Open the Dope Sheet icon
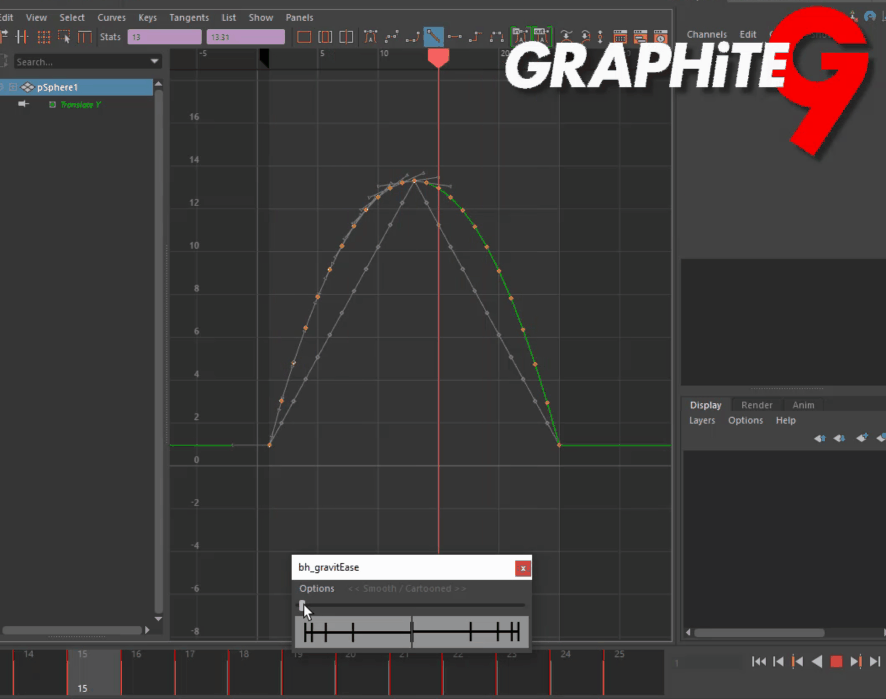The image size is (886, 699). point(620,37)
